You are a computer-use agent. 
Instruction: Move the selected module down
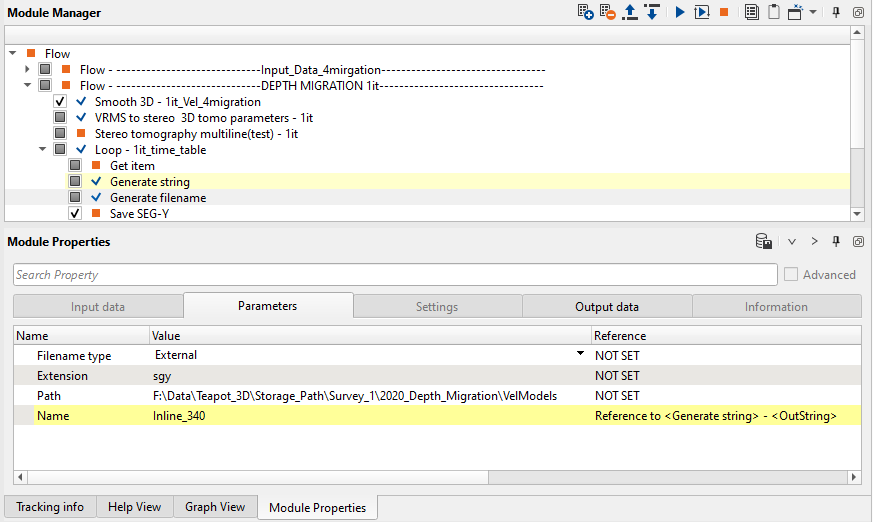(x=651, y=12)
